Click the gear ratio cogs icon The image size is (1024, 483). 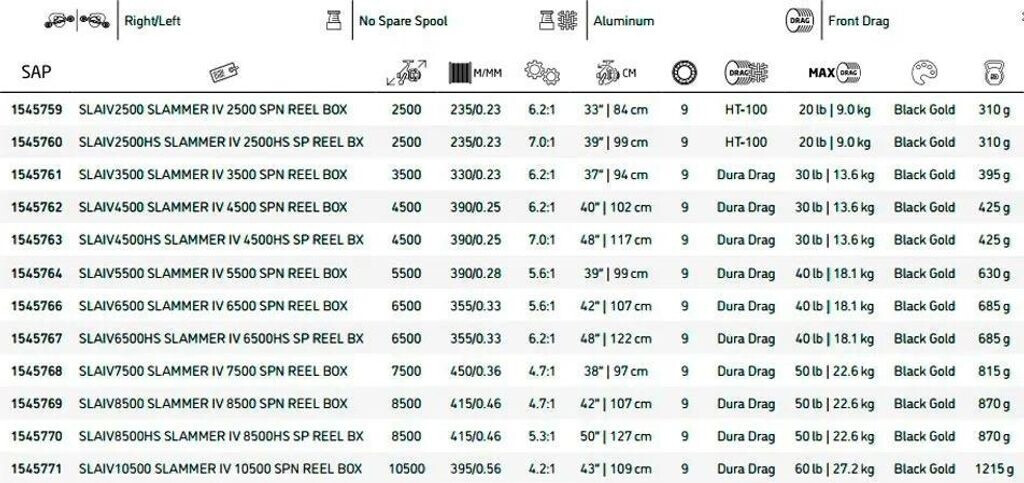541,72
